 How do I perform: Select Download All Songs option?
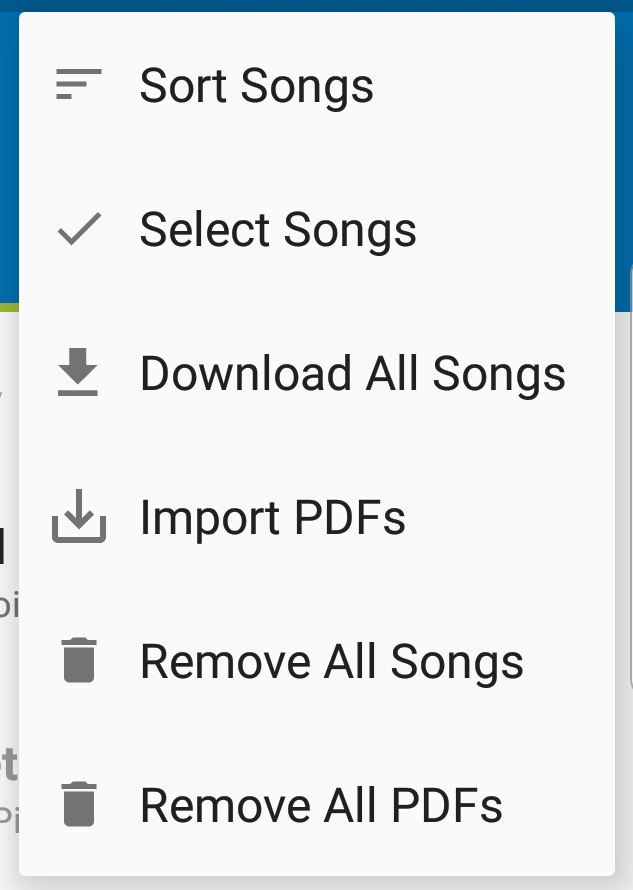coord(317,373)
